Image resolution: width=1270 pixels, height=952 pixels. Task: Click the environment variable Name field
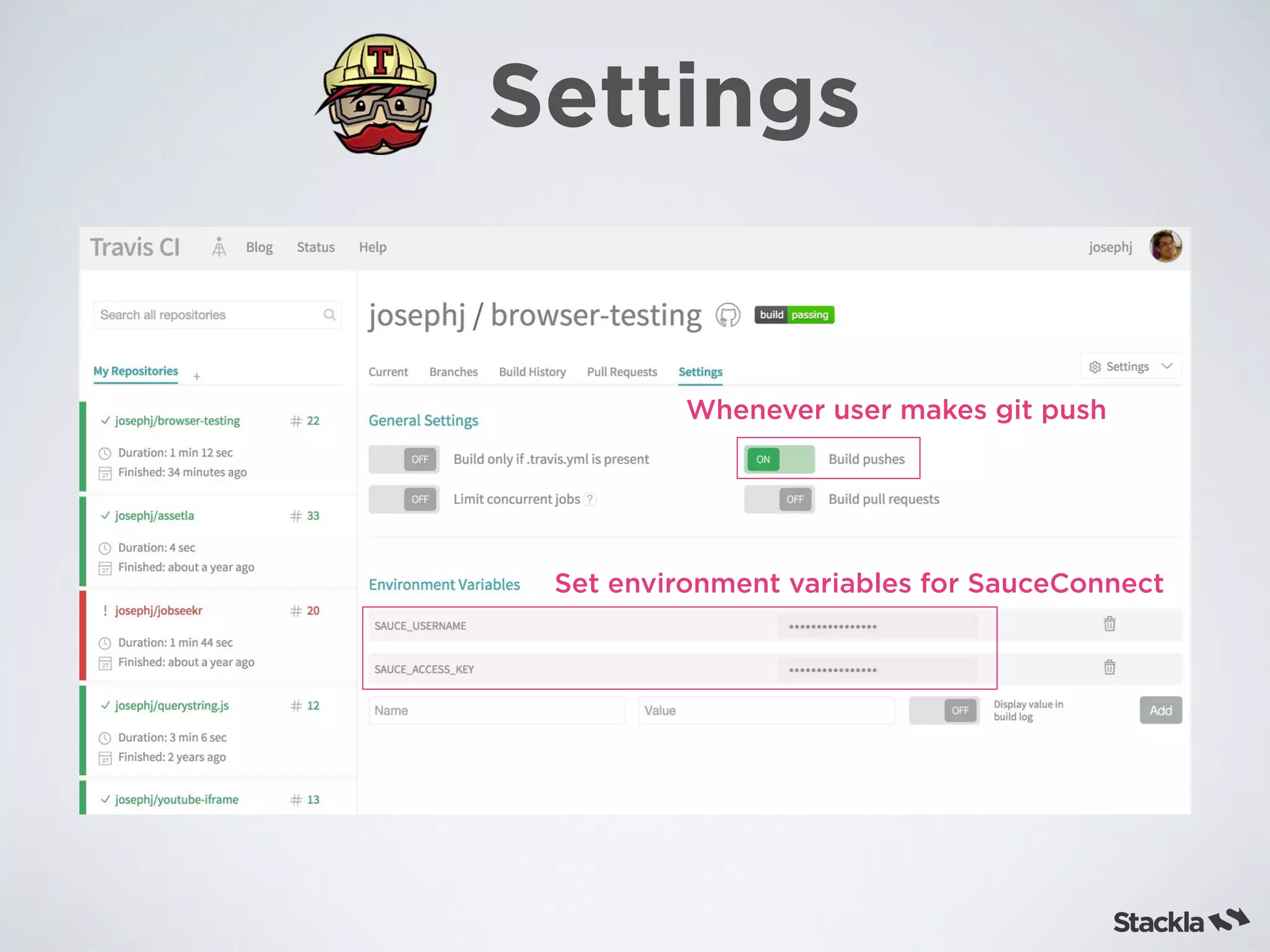click(497, 710)
